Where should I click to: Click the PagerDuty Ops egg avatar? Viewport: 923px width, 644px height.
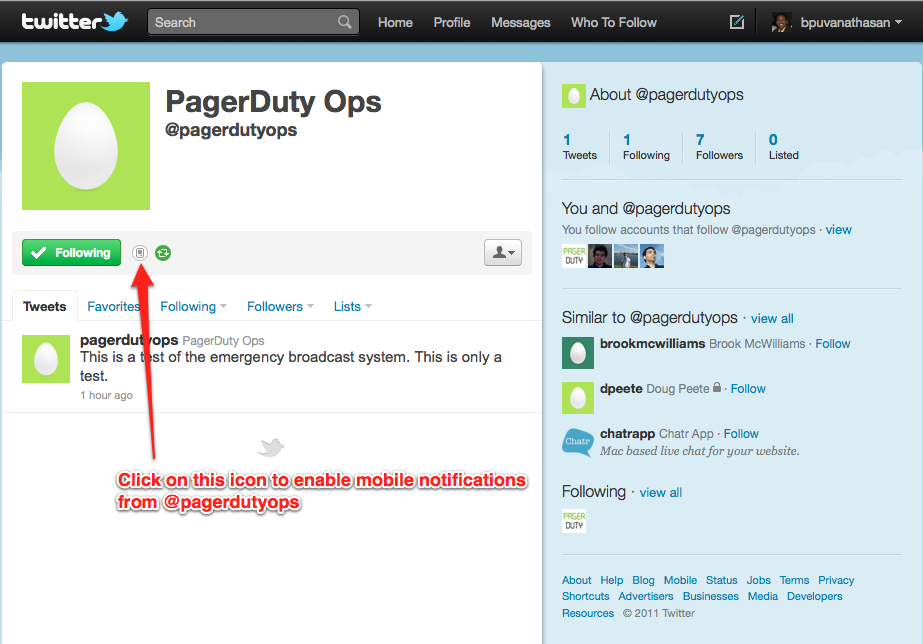point(86,146)
